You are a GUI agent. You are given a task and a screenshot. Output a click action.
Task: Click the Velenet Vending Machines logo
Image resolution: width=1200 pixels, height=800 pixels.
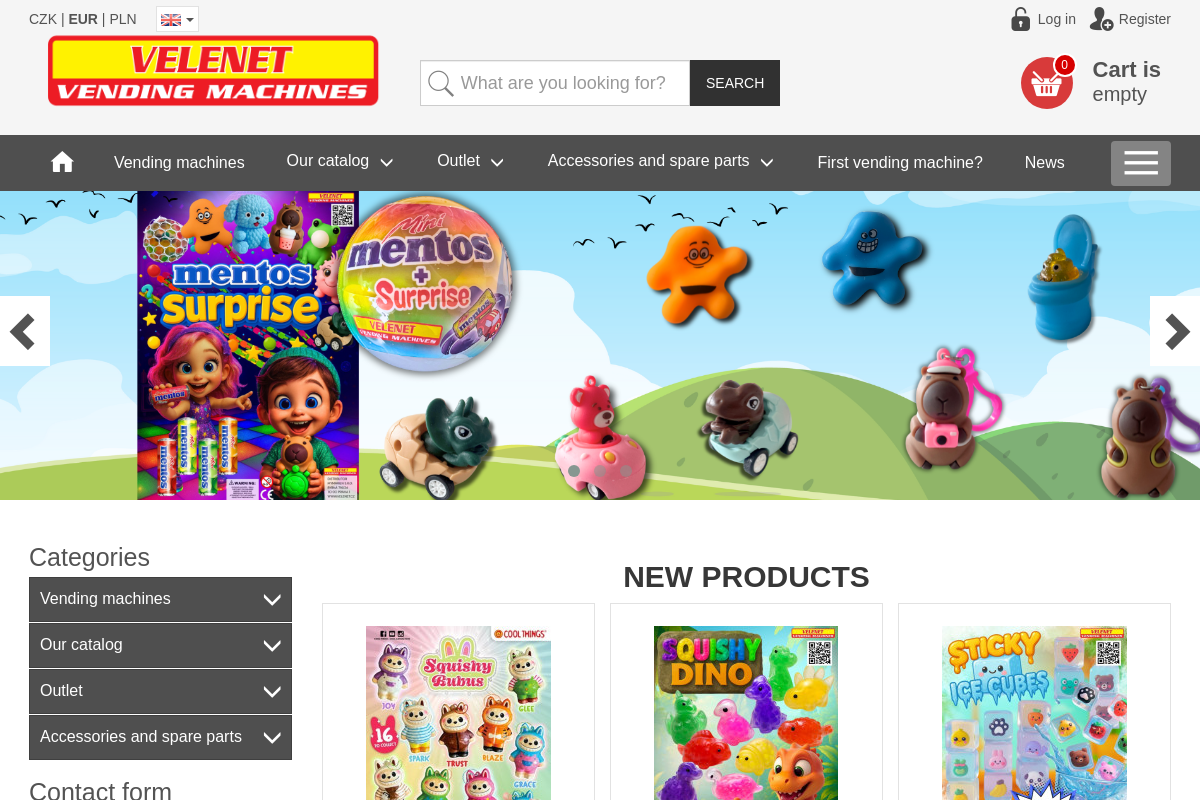pos(213,71)
